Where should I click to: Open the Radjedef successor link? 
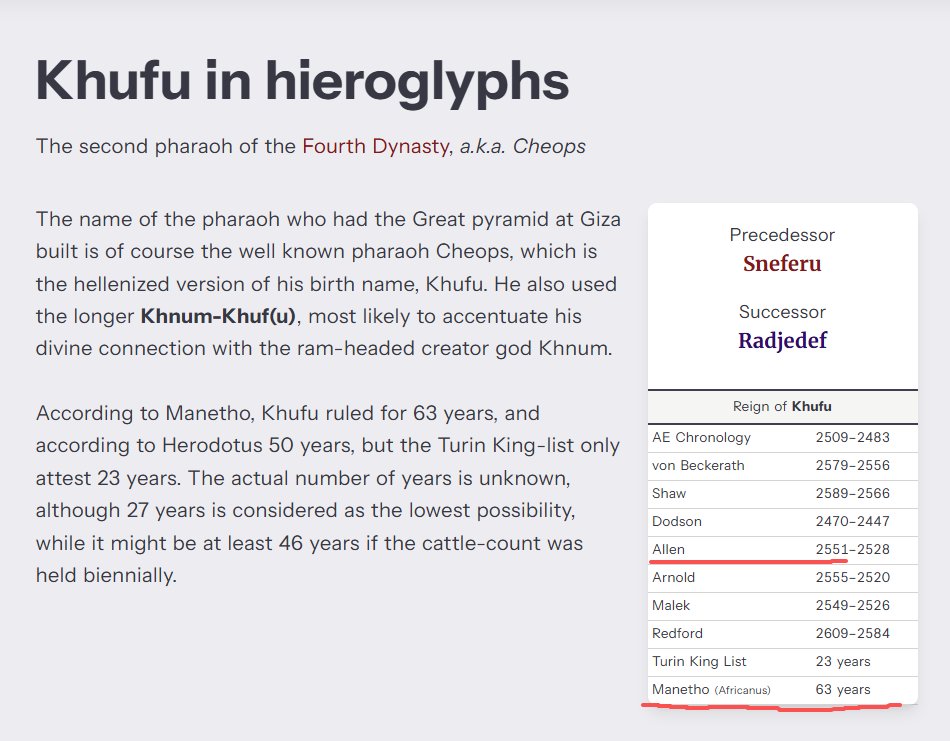point(782,341)
